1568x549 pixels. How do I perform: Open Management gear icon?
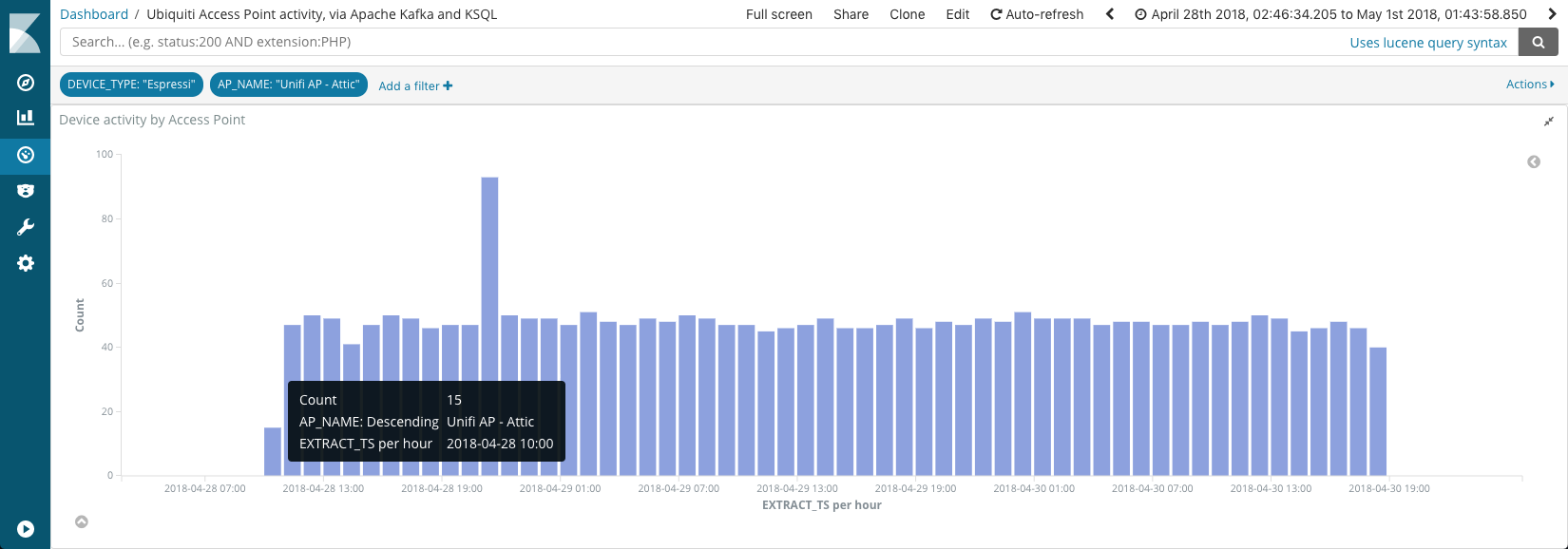(x=26, y=263)
